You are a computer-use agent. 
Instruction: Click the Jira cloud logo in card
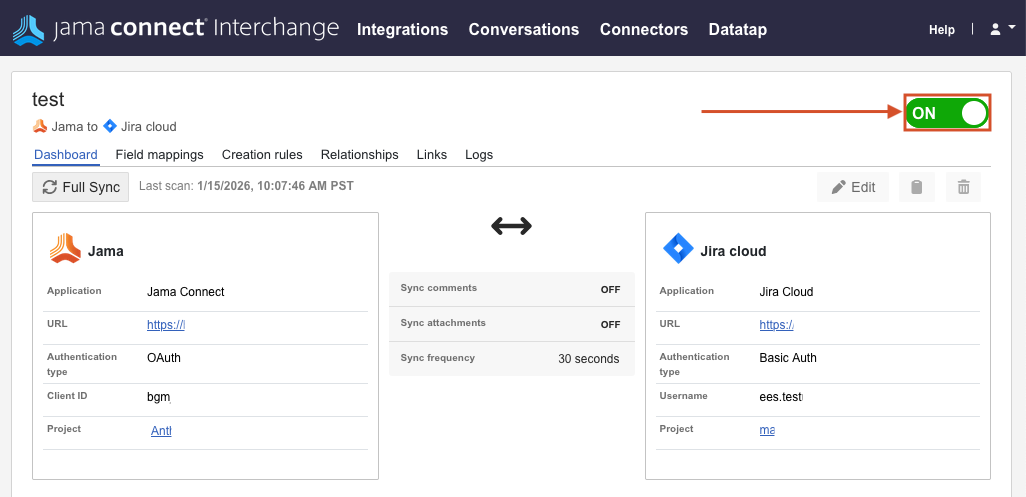coord(678,249)
